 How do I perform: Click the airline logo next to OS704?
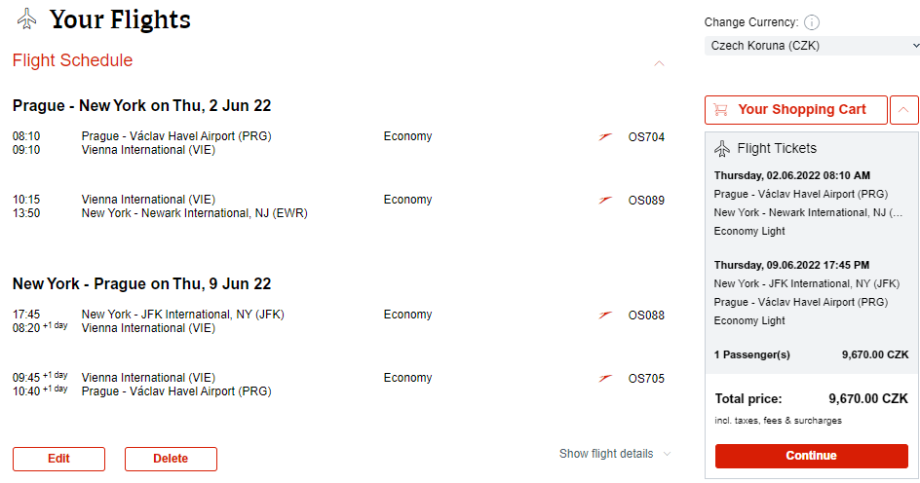[605, 137]
